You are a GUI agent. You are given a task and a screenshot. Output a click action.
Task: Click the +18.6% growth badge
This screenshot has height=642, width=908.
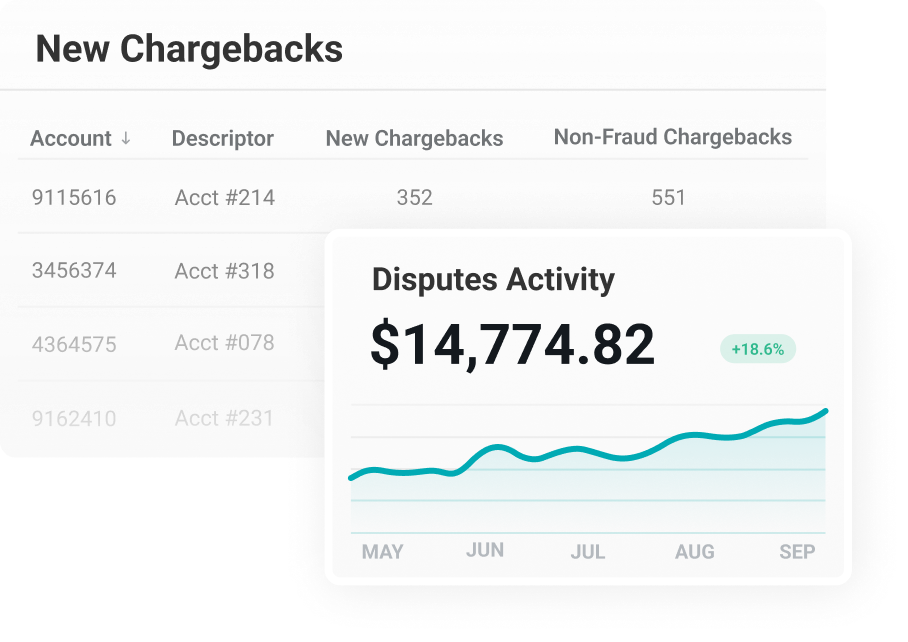click(758, 349)
